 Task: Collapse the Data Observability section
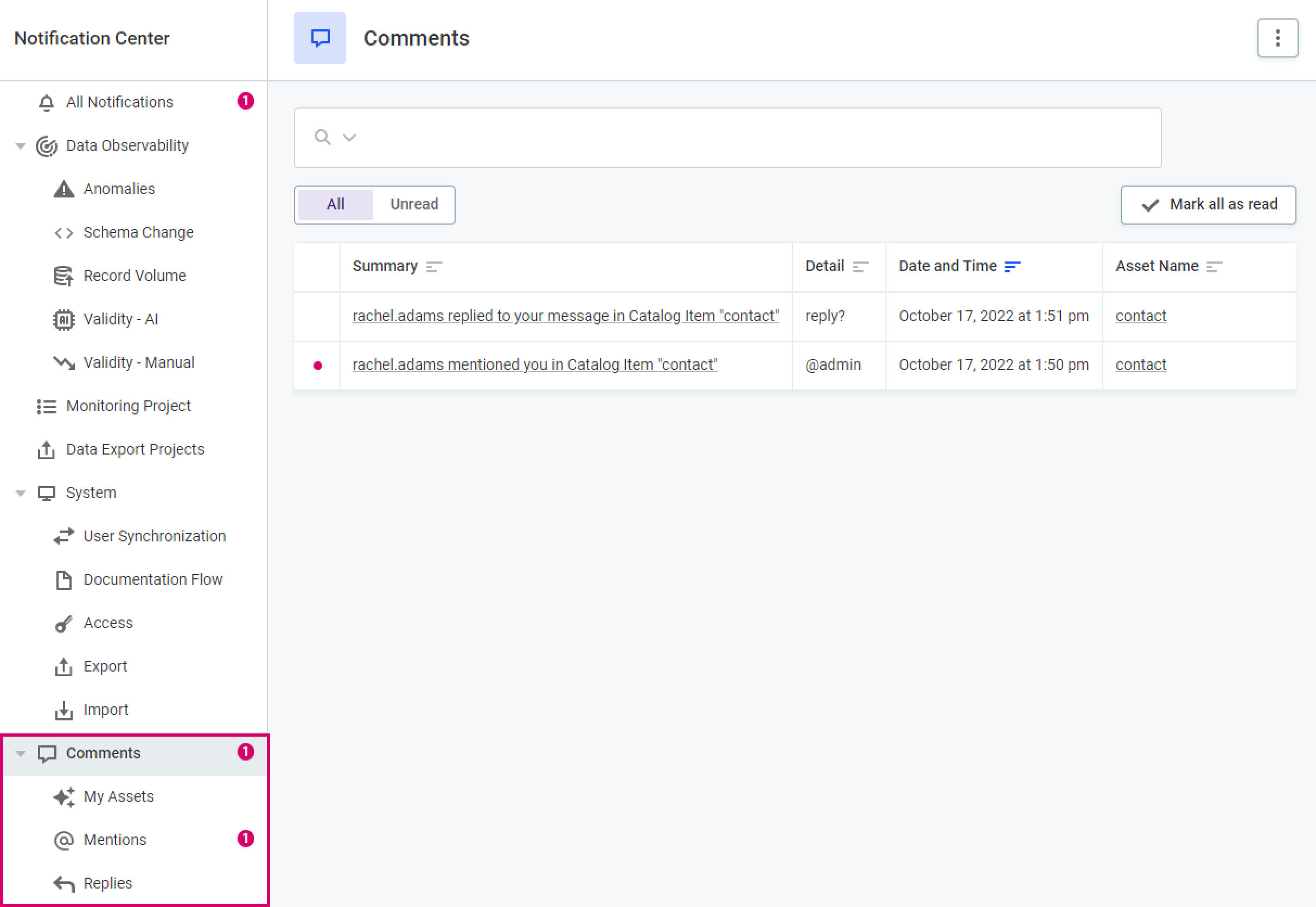click(x=21, y=146)
